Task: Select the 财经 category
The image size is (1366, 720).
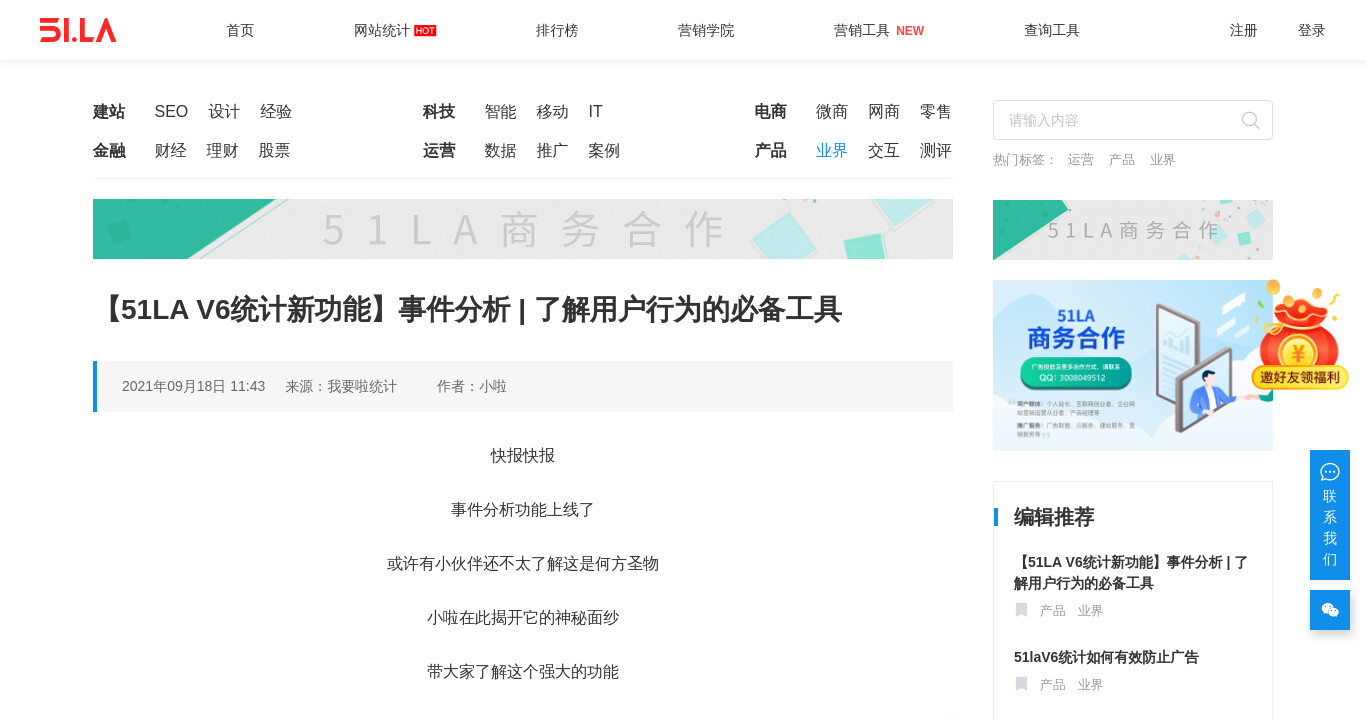Action: pos(171,151)
